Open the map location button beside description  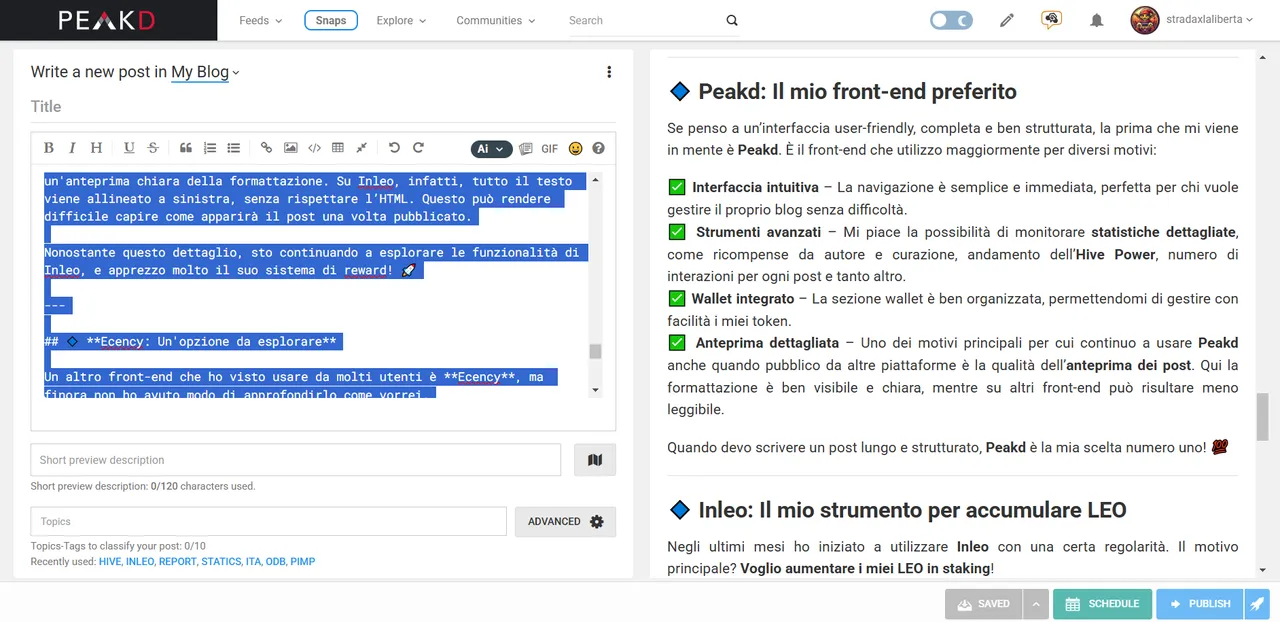[x=595, y=460]
